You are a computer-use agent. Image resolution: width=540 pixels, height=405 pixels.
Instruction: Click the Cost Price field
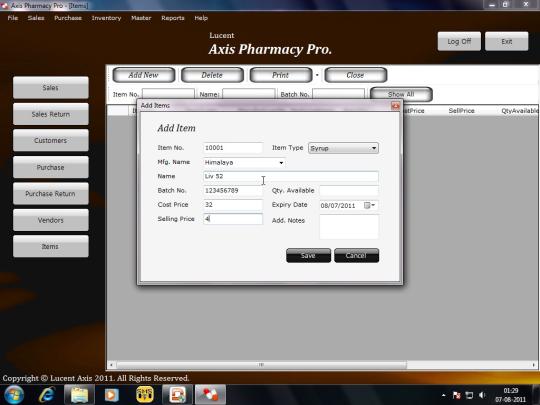click(233, 205)
